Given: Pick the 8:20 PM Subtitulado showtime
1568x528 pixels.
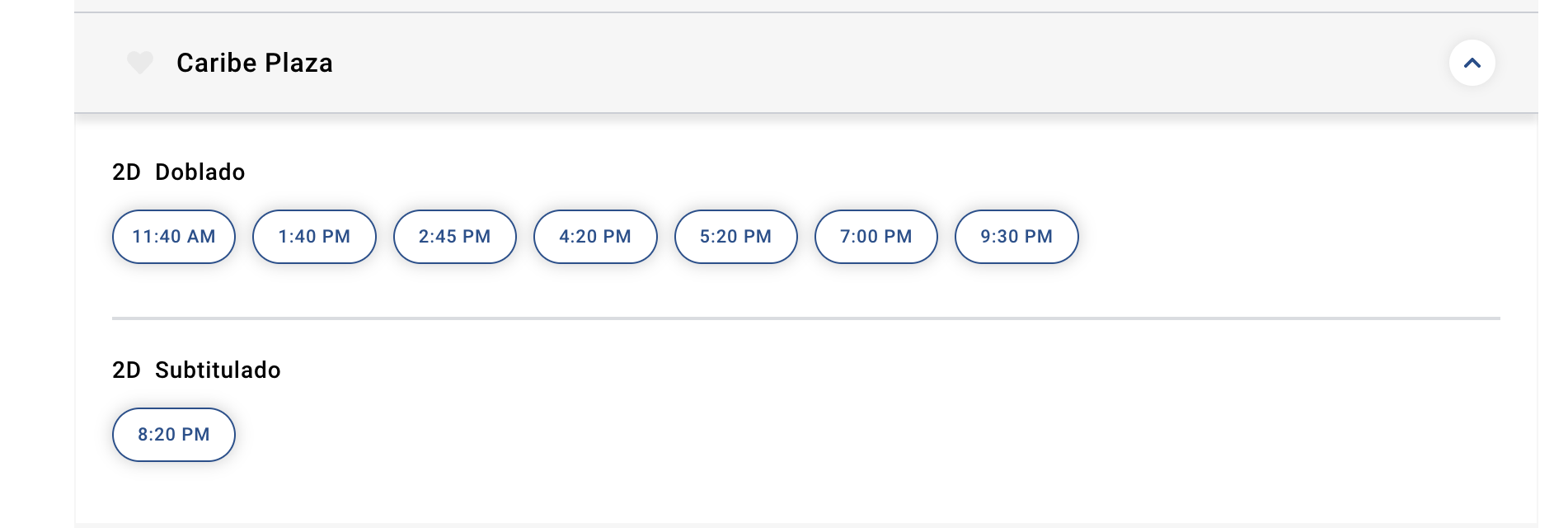Looking at the screenshot, I should [x=174, y=435].
